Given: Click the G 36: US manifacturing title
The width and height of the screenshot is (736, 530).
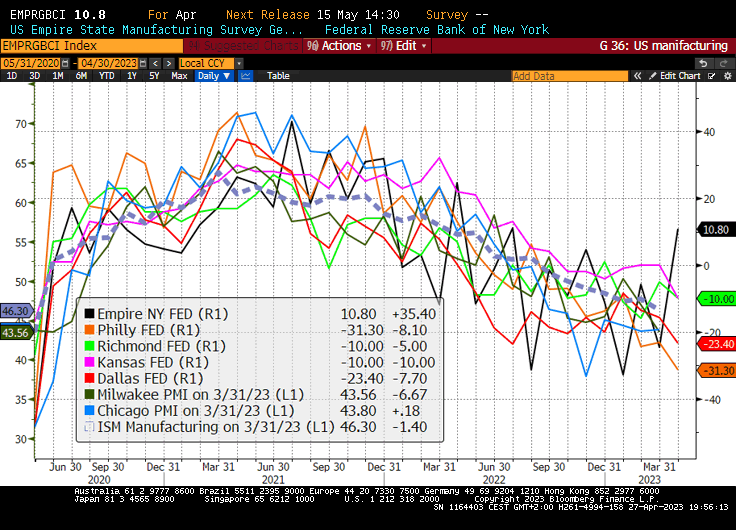Looking at the screenshot, I should coord(664,46).
